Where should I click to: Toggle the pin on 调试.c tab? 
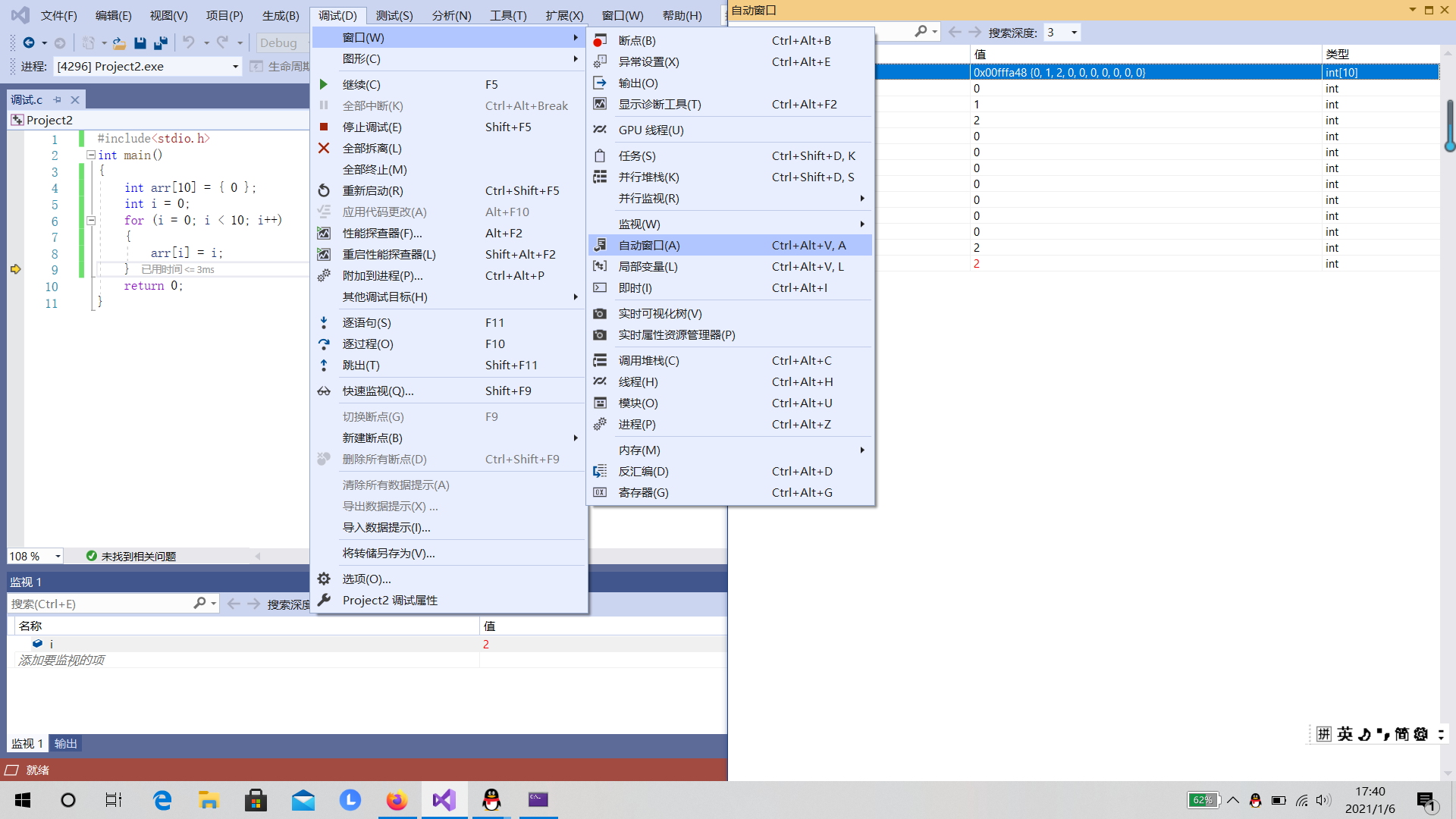(x=58, y=99)
